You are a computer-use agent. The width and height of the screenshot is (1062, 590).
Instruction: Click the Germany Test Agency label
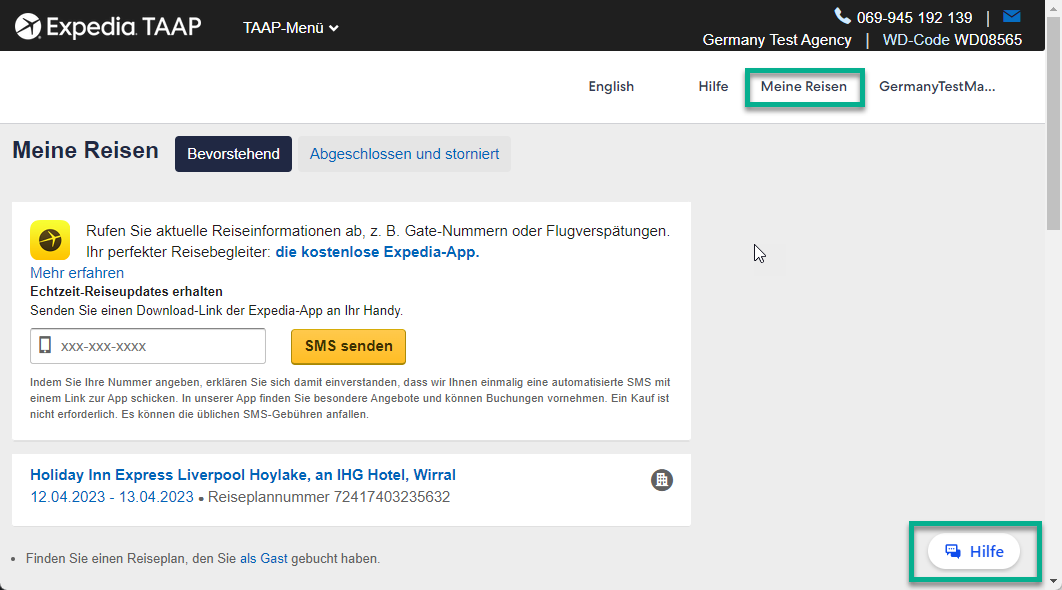click(777, 40)
